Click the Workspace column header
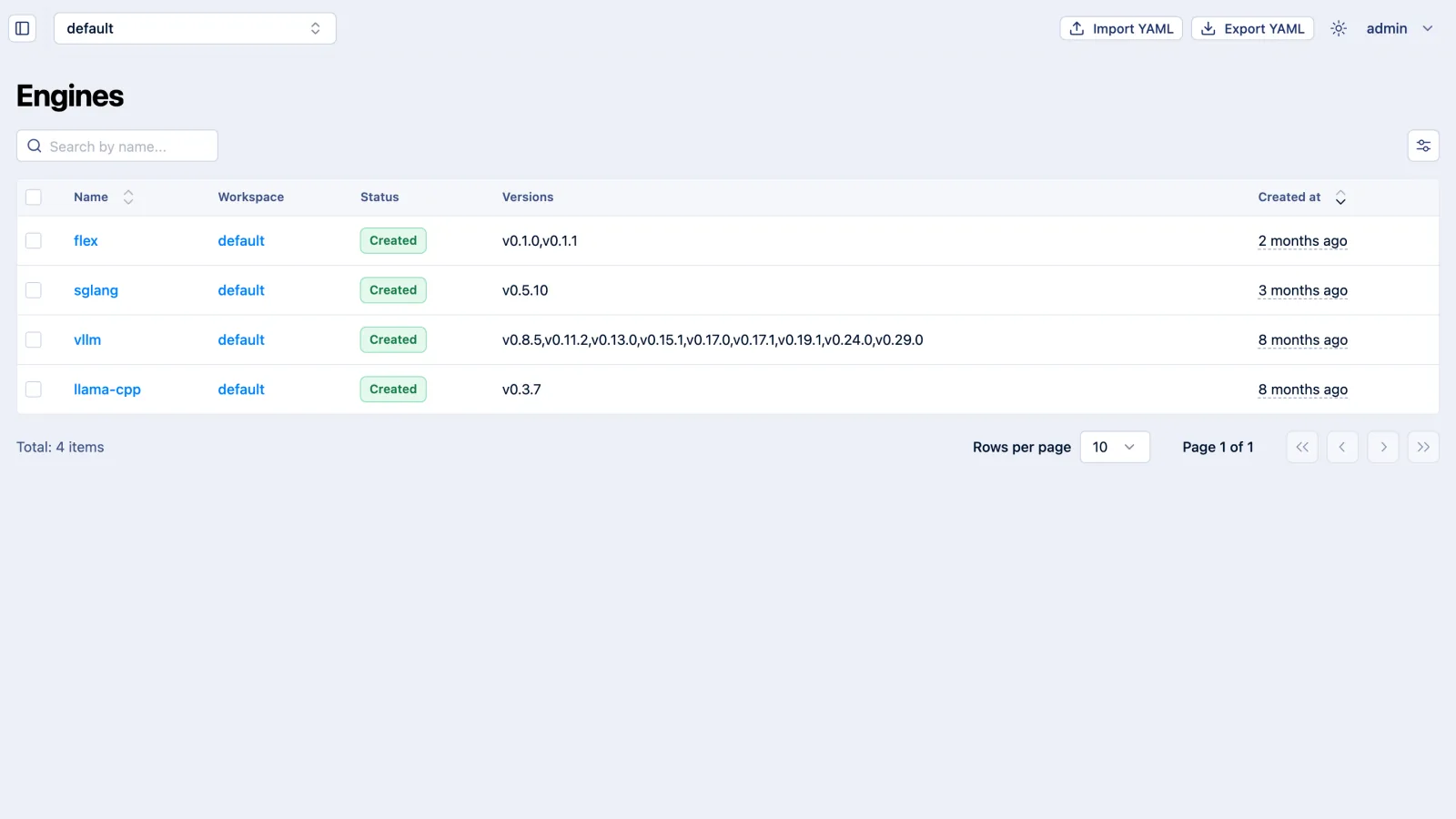The image size is (1456, 819). tap(251, 197)
